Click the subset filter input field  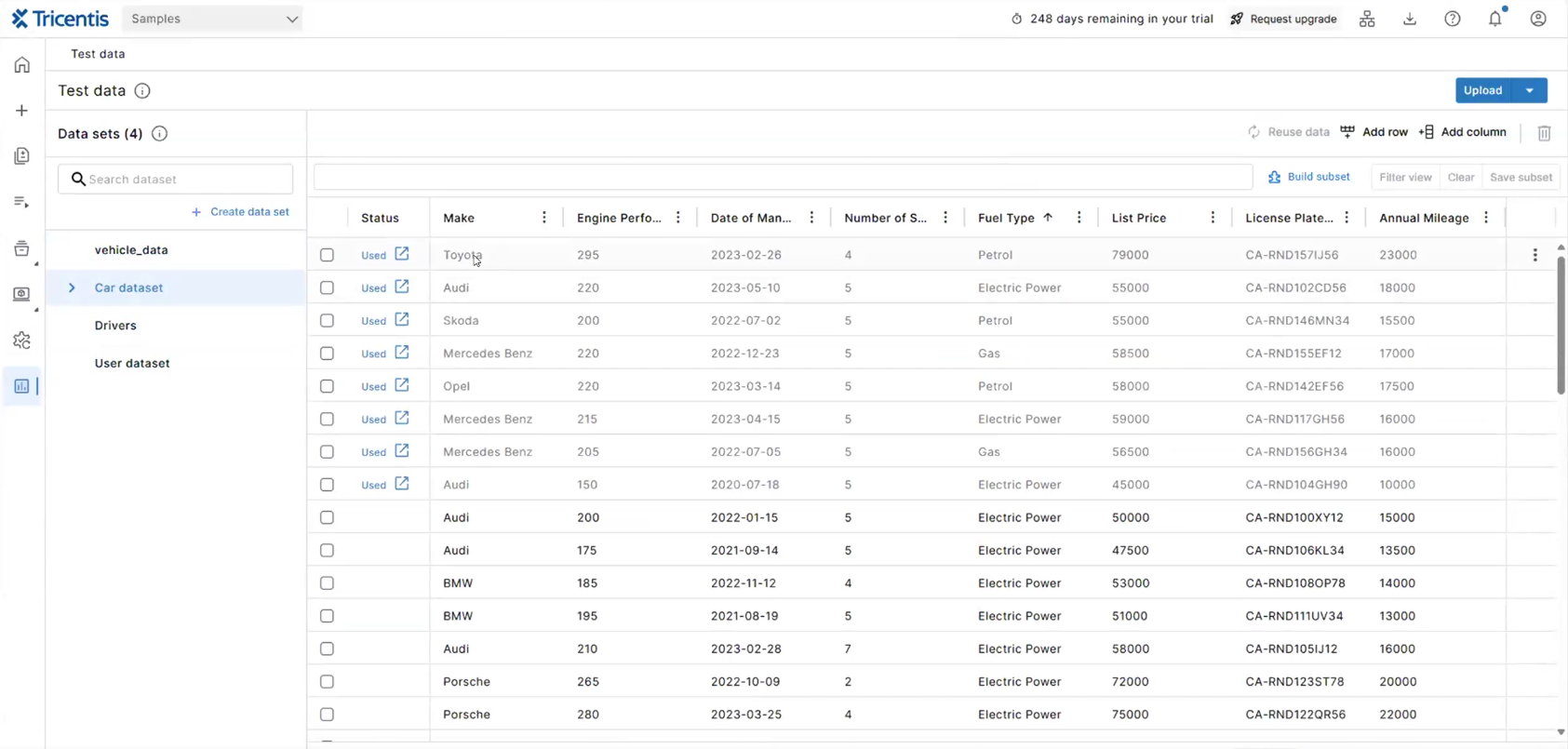(x=784, y=177)
